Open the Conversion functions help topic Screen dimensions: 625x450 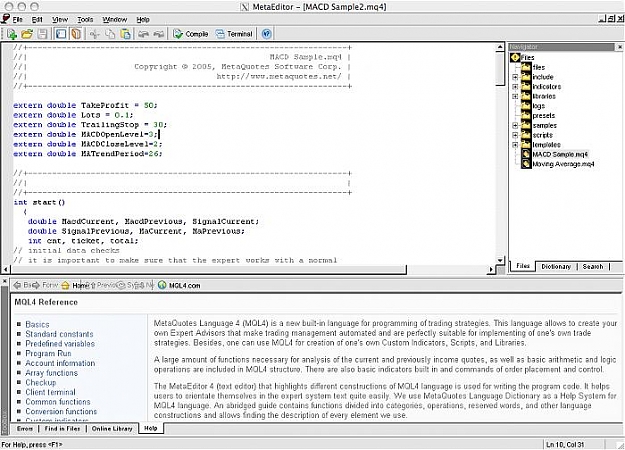click(x=61, y=411)
